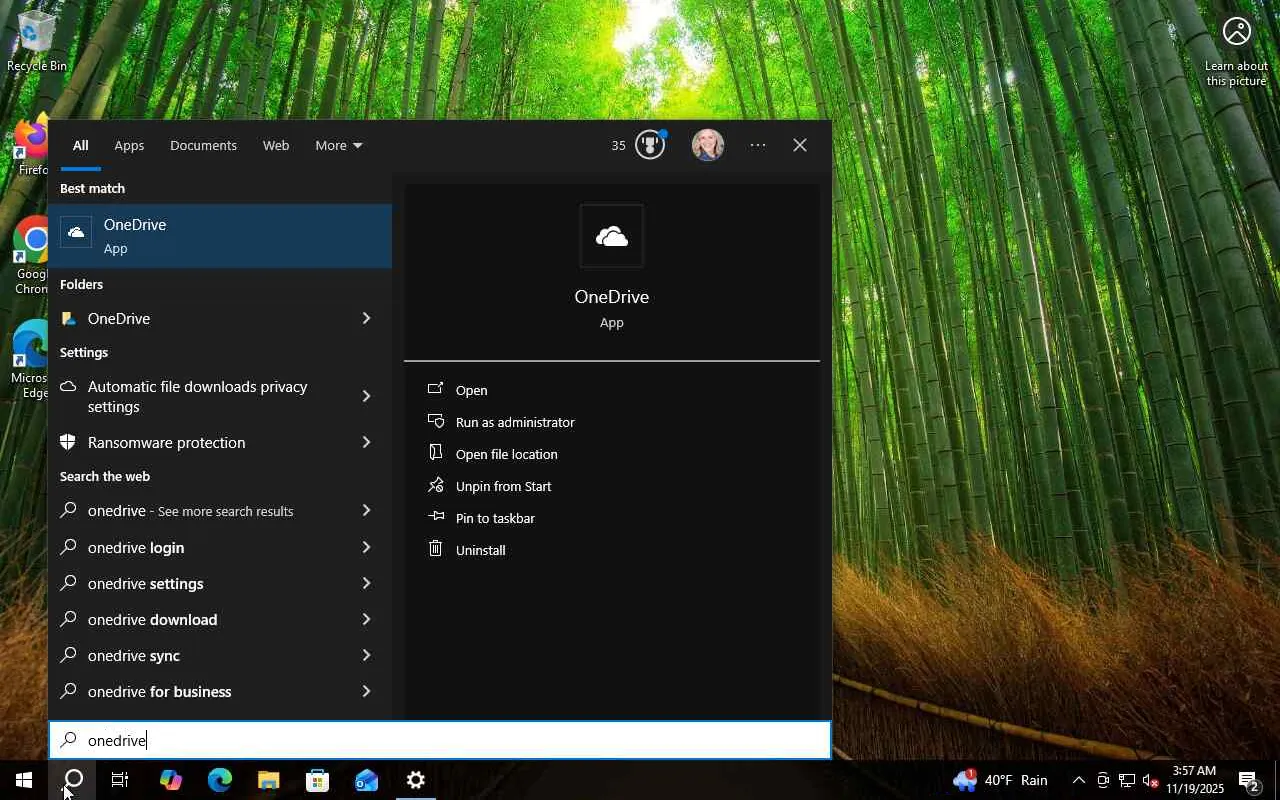Expand the arrow beside the OneDrive folder result
This screenshot has height=800, width=1280.
tap(367, 318)
